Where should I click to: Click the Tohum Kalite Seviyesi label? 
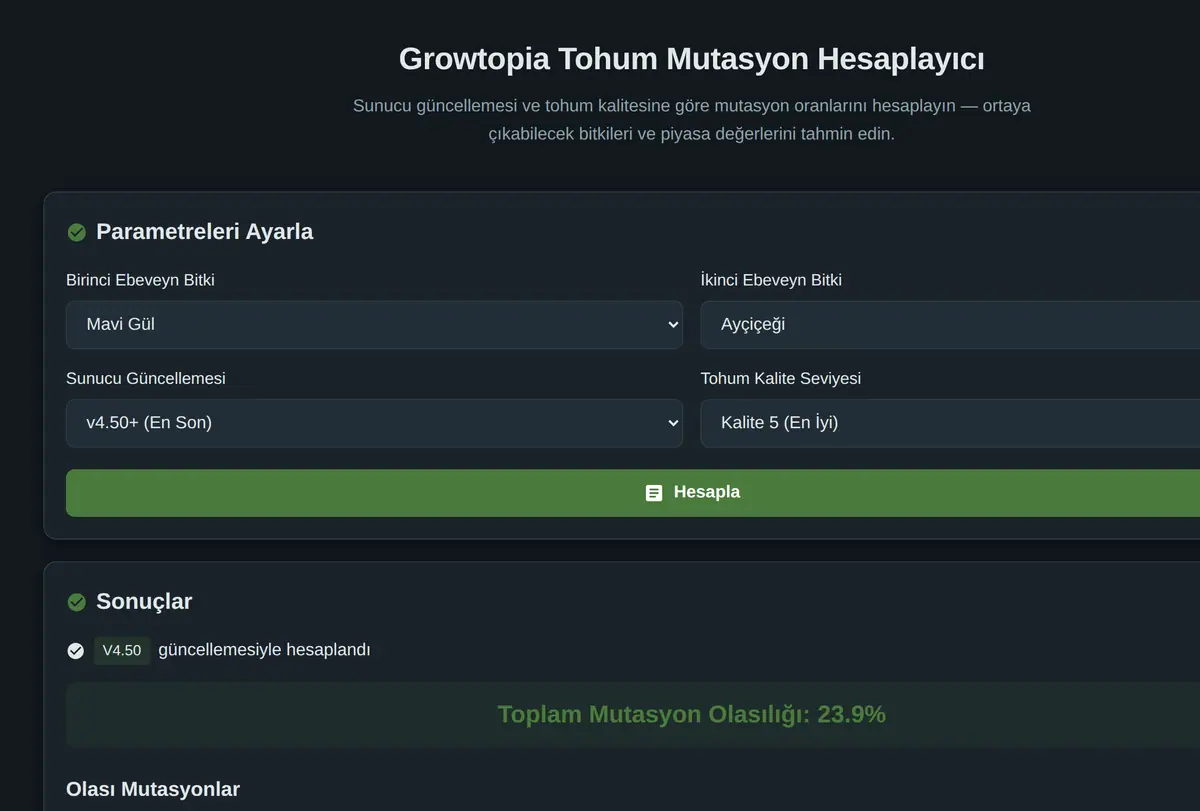pos(781,378)
